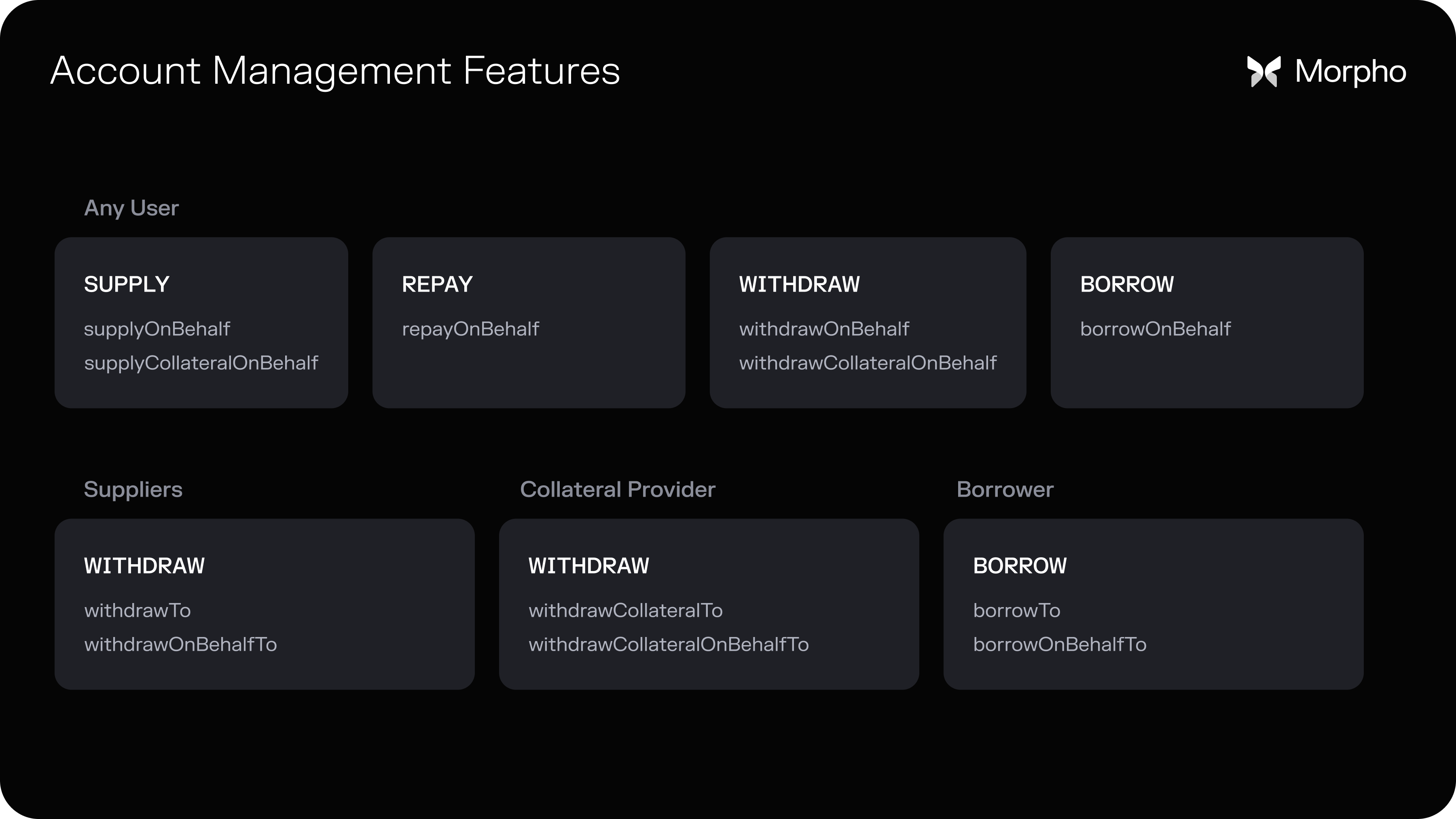
Task: Click borrowOnBehalf under Any User
Action: [1155, 329]
